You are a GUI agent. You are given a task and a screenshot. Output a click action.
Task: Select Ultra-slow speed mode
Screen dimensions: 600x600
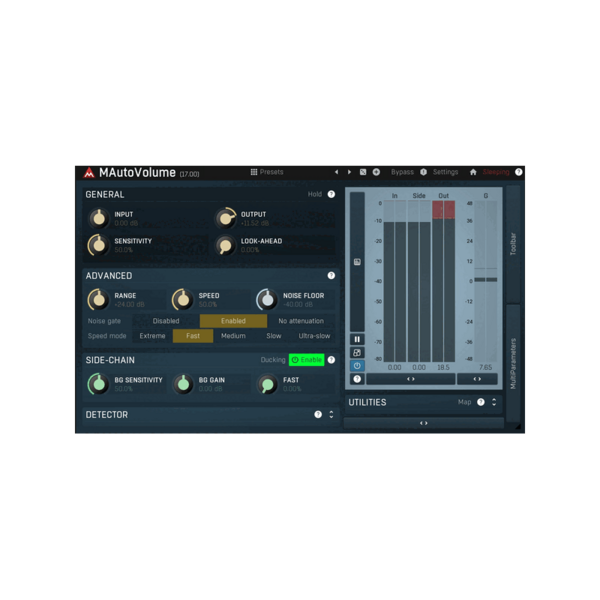tap(314, 336)
